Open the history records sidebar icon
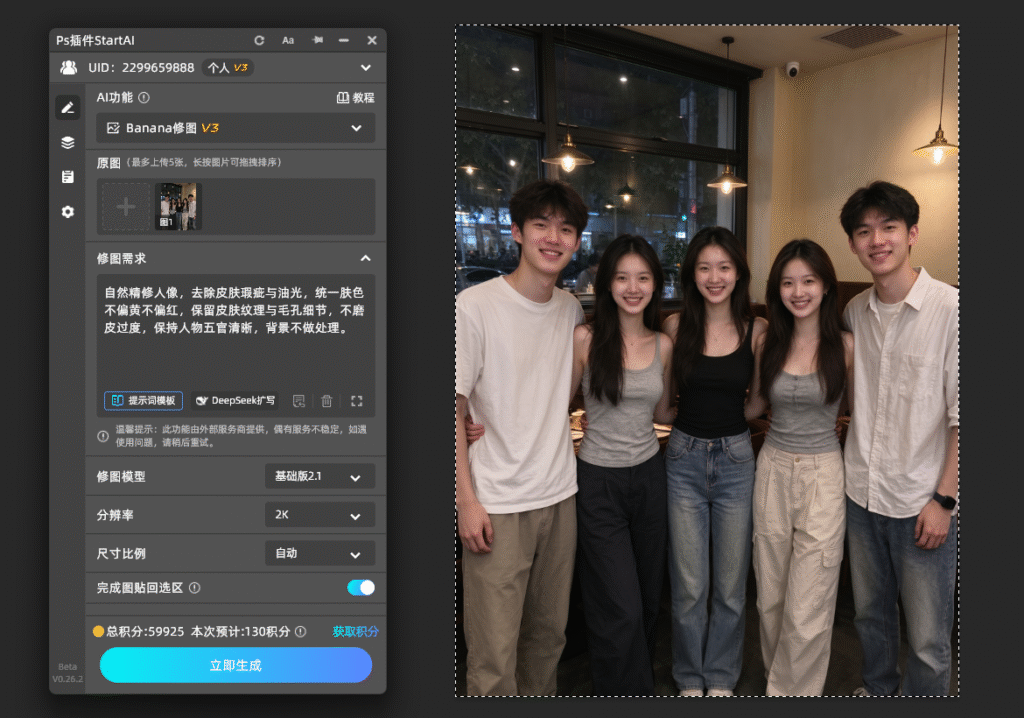The image size is (1024, 718). pos(68,177)
